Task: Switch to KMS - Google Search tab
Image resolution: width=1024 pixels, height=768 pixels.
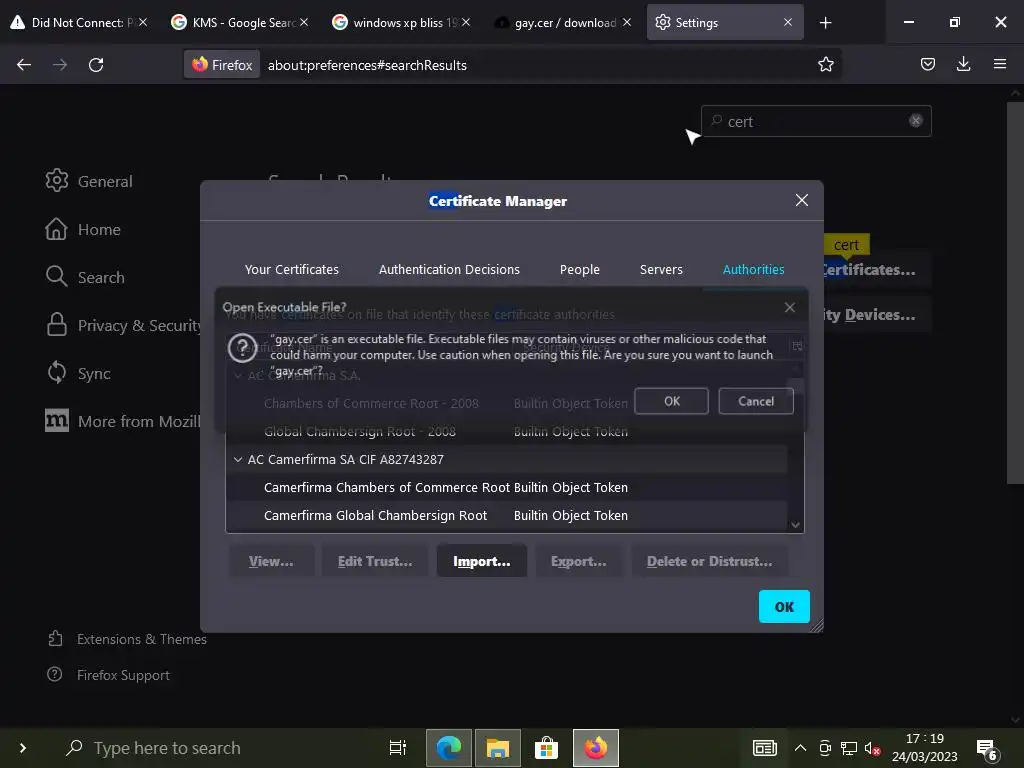Action: pyautogui.click(x=238, y=23)
